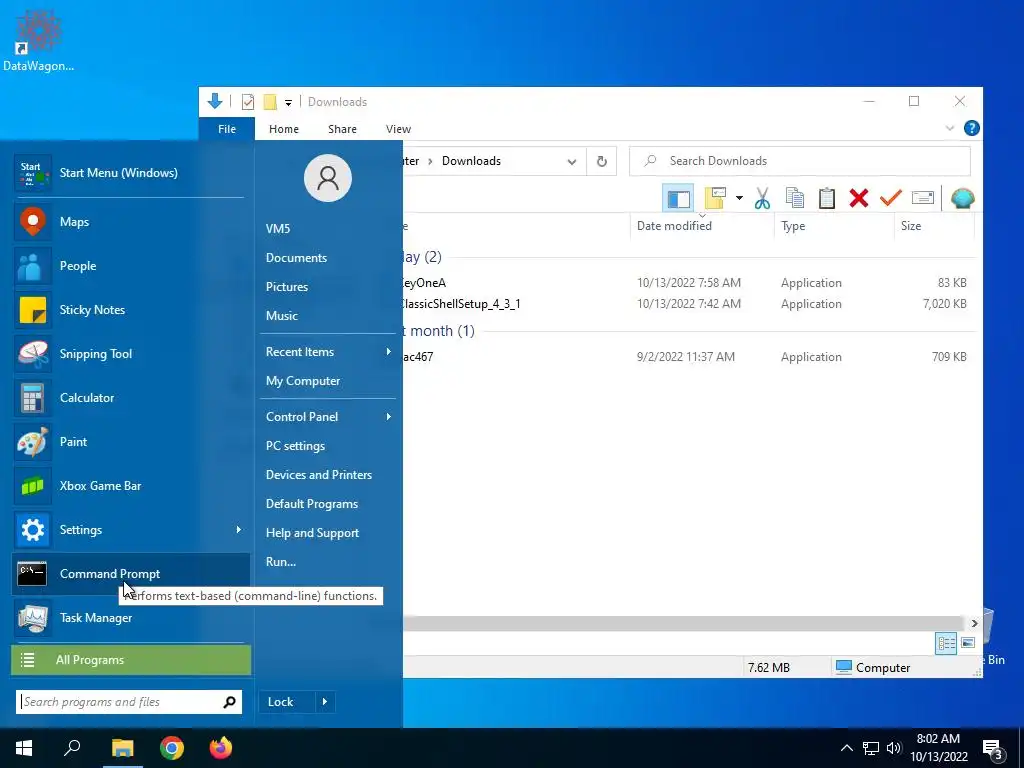Screen dimensions: 1024x768
Task: Expand the Settings submenu arrow
Action: click(238, 530)
